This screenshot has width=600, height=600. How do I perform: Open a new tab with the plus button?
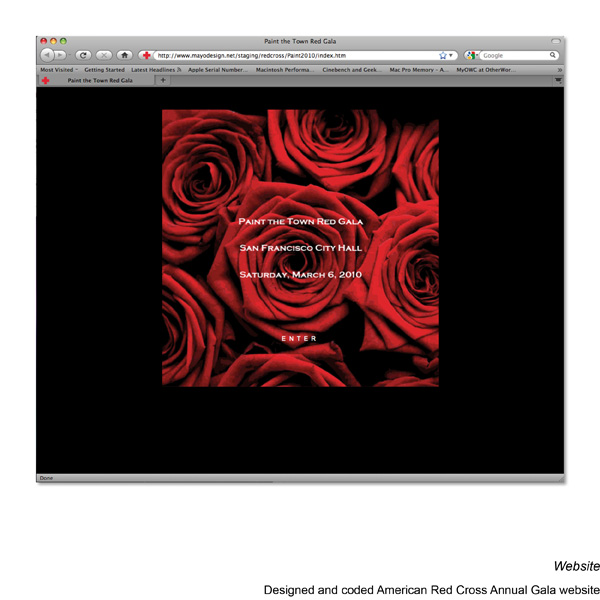pyautogui.click(x=163, y=80)
